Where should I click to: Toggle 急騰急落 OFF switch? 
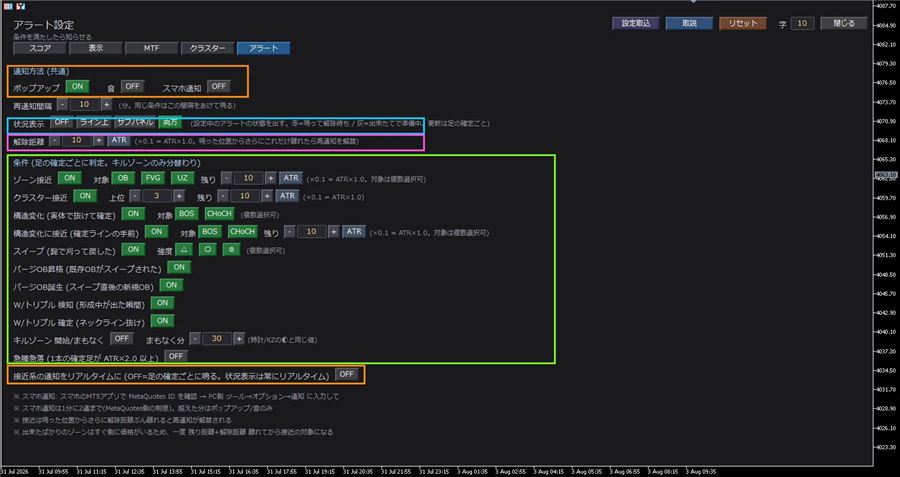click(176, 356)
